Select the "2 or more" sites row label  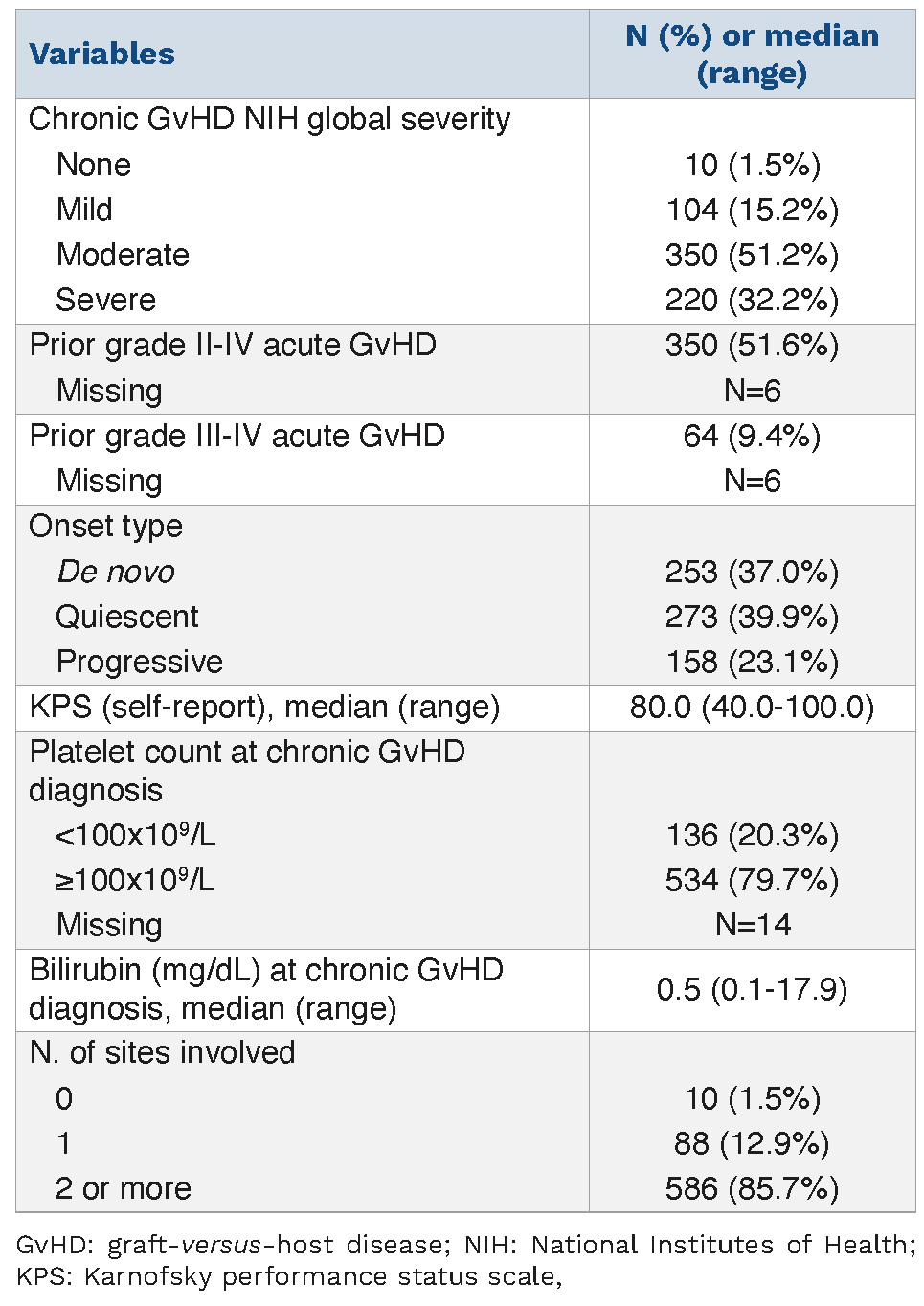(x=124, y=1188)
